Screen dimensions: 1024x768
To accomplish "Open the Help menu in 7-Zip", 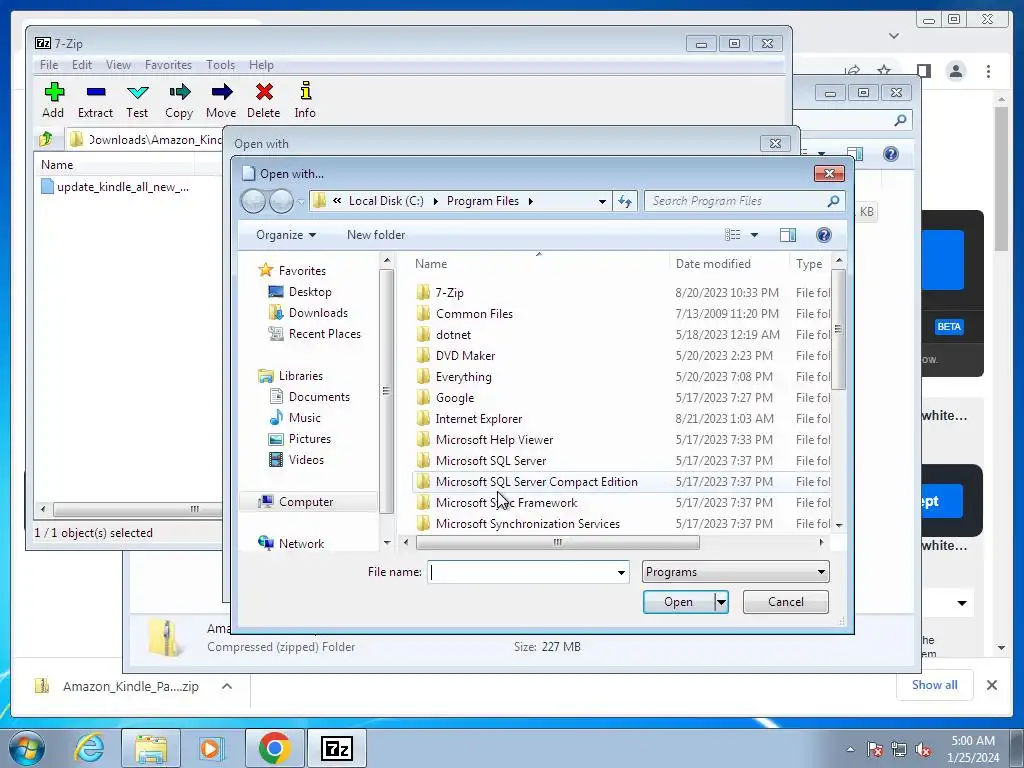I will click(x=261, y=65).
